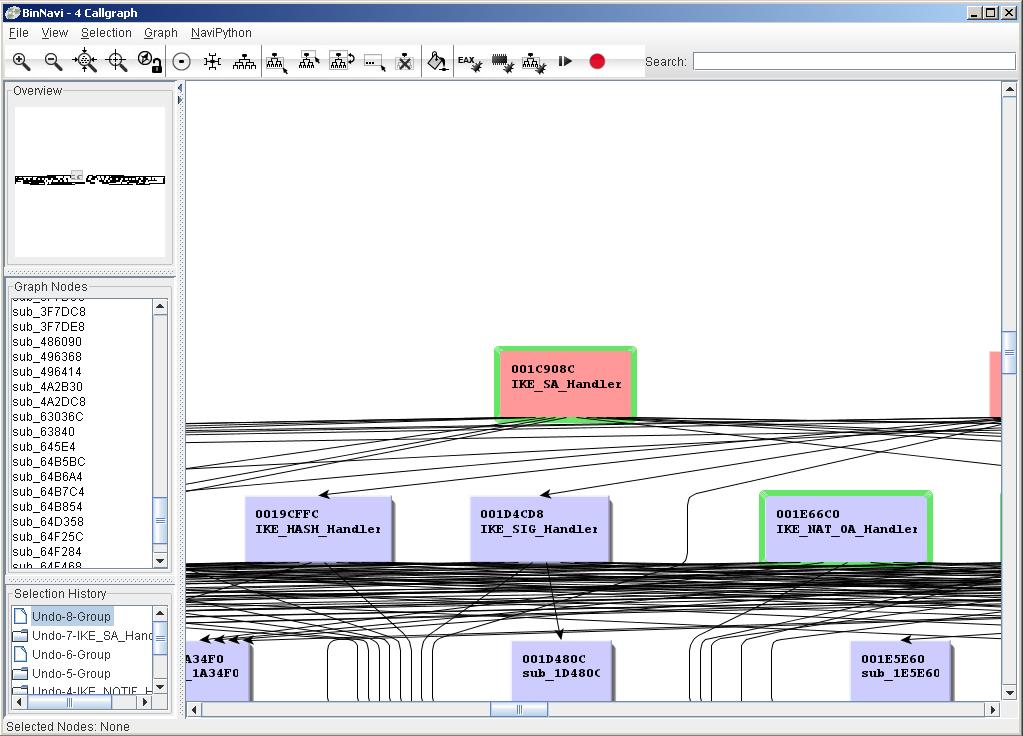Select sub_64B7C4 in Graph Nodes list
Viewport: 1023px width, 736px height.
tap(48, 492)
